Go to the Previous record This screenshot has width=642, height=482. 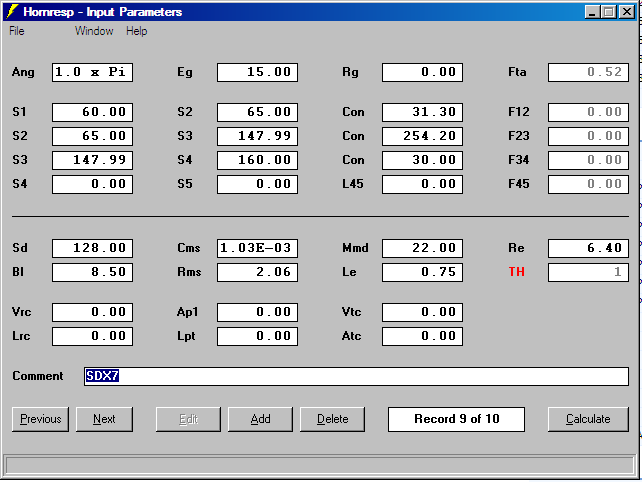41,419
